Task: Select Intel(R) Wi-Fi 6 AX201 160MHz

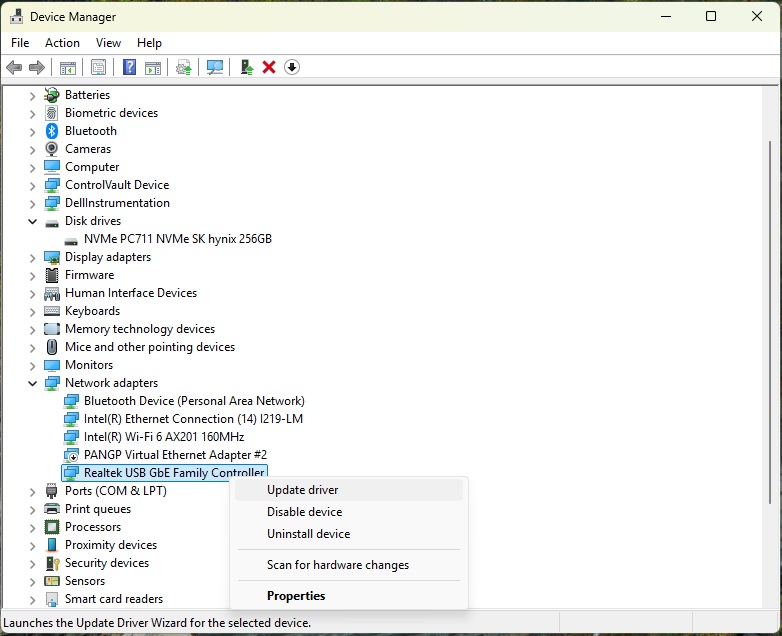Action: (164, 437)
